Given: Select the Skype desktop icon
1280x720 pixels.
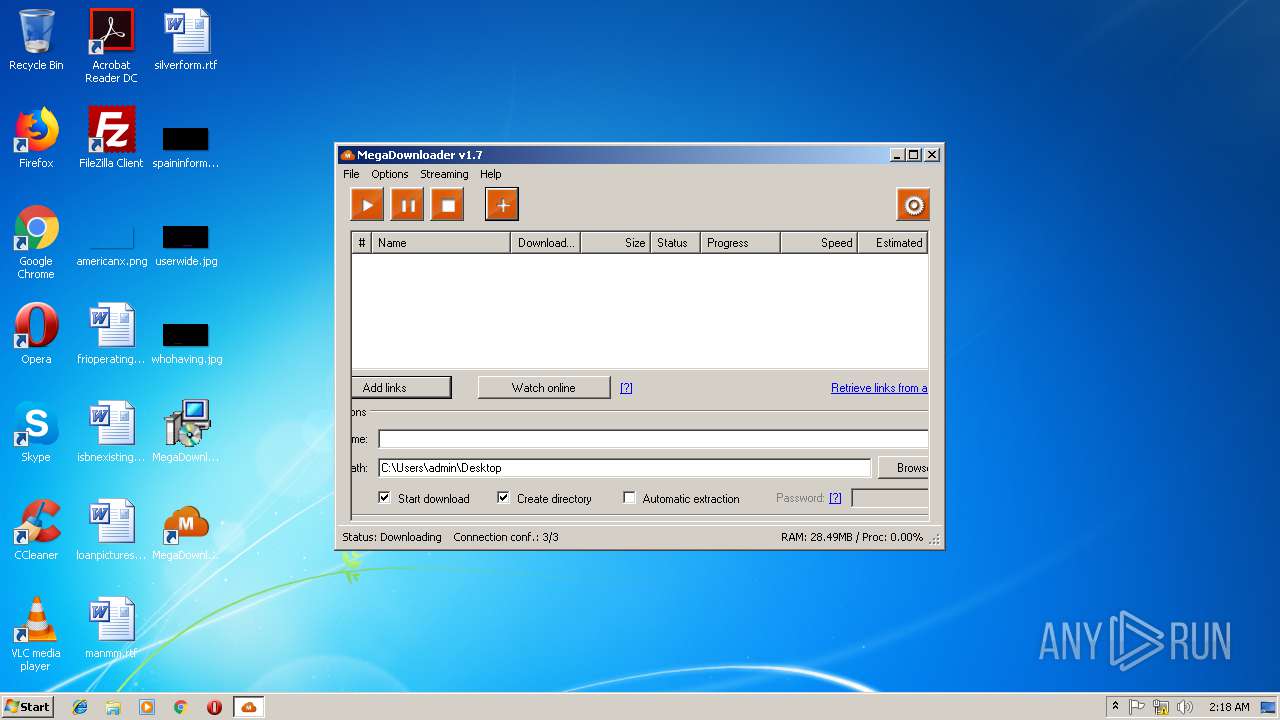Looking at the screenshot, I should click(x=36, y=432).
